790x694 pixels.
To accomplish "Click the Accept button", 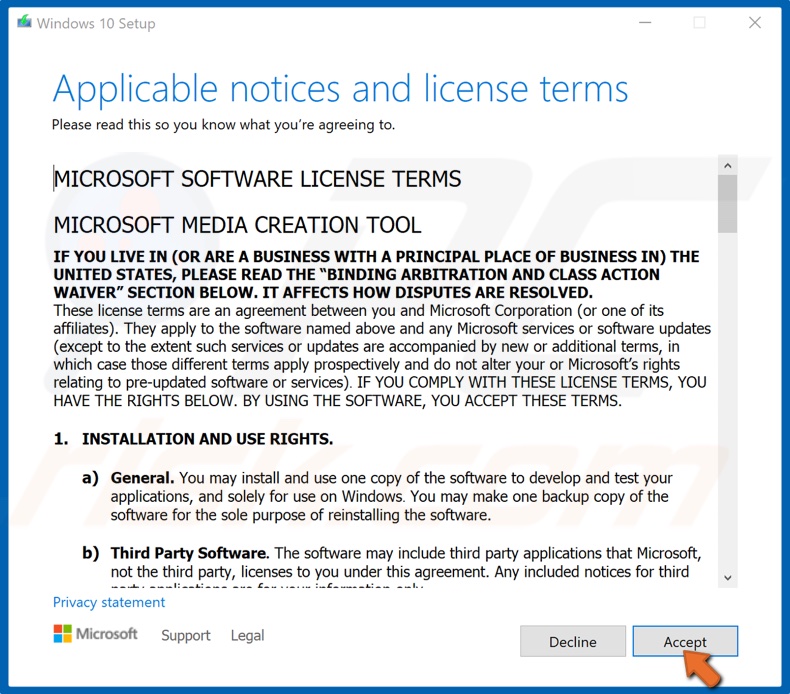I will pos(685,641).
